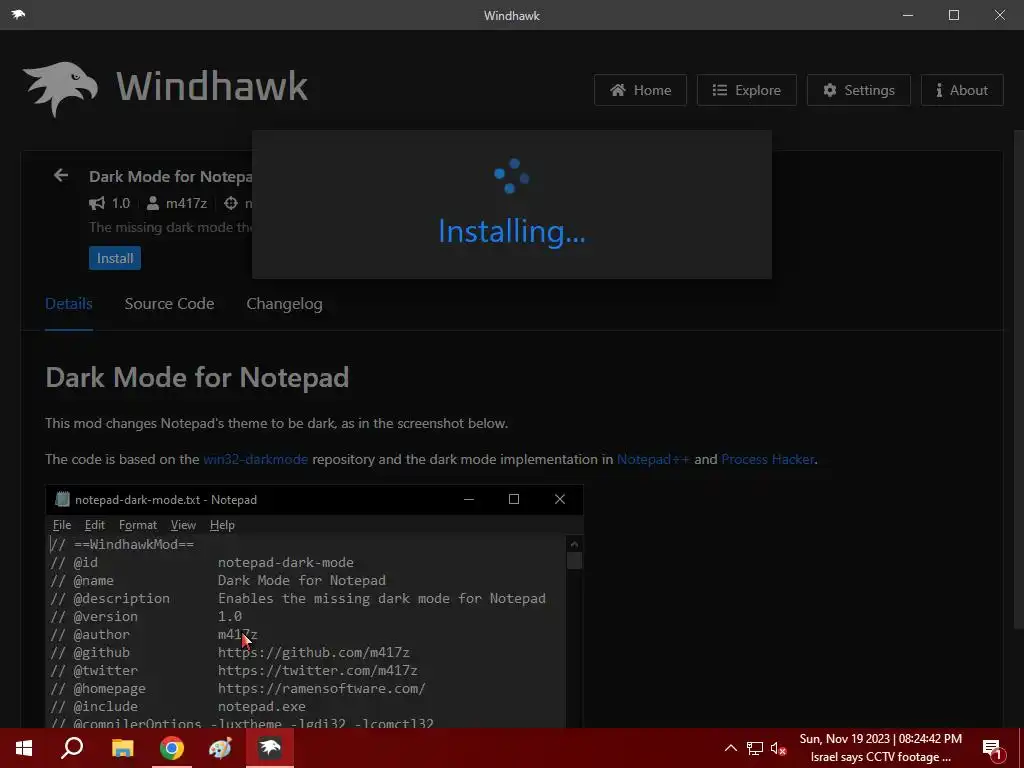
Task: Open the notification center icon
Action: (992, 749)
